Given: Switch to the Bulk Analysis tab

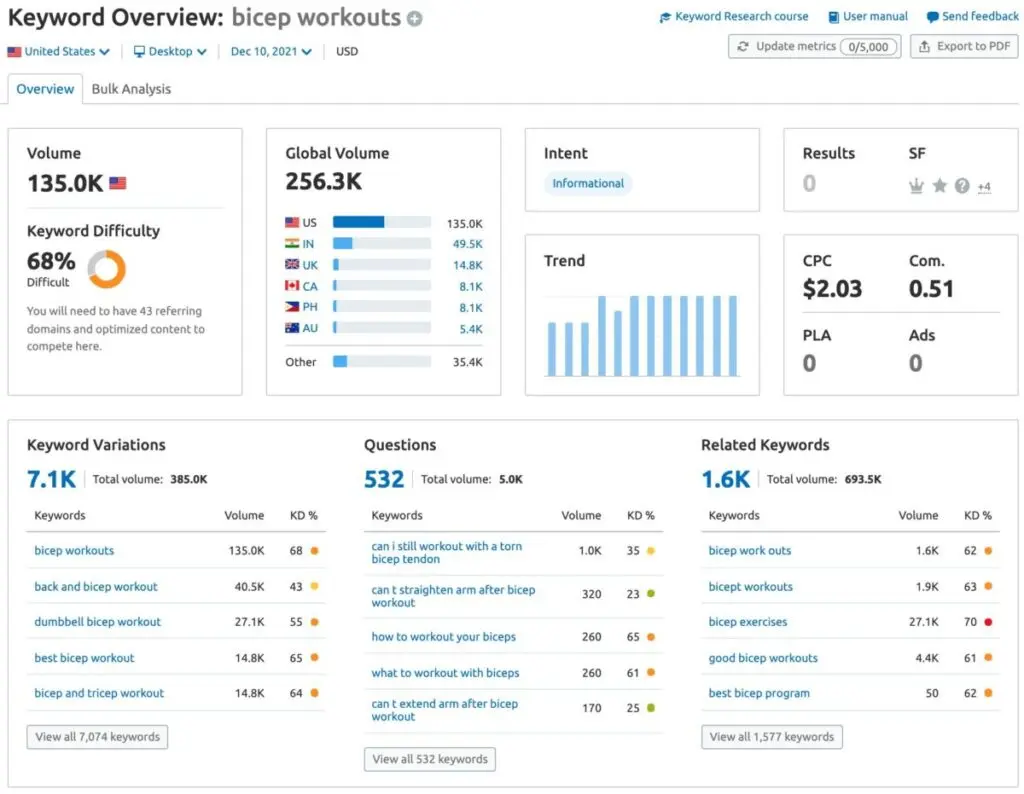Looking at the screenshot, I should tap(131, 89).
